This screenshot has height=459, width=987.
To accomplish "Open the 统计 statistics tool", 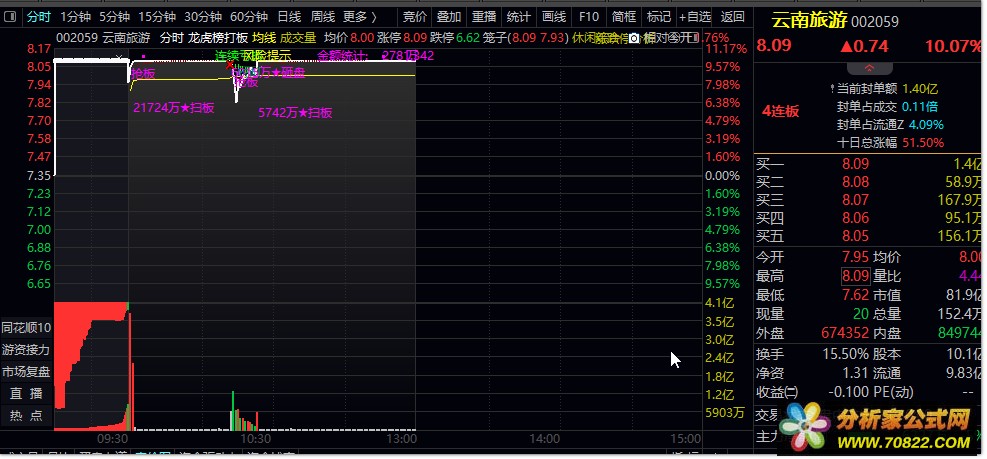I will click(518, 17).
